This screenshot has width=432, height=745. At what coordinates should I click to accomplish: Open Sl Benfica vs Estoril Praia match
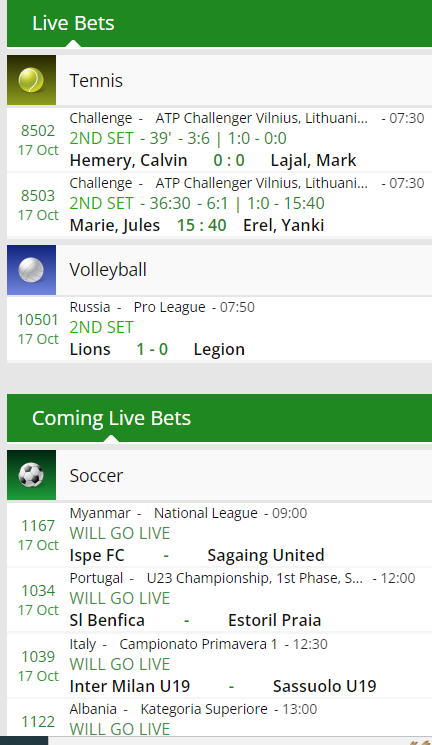[x=220, y=600]
